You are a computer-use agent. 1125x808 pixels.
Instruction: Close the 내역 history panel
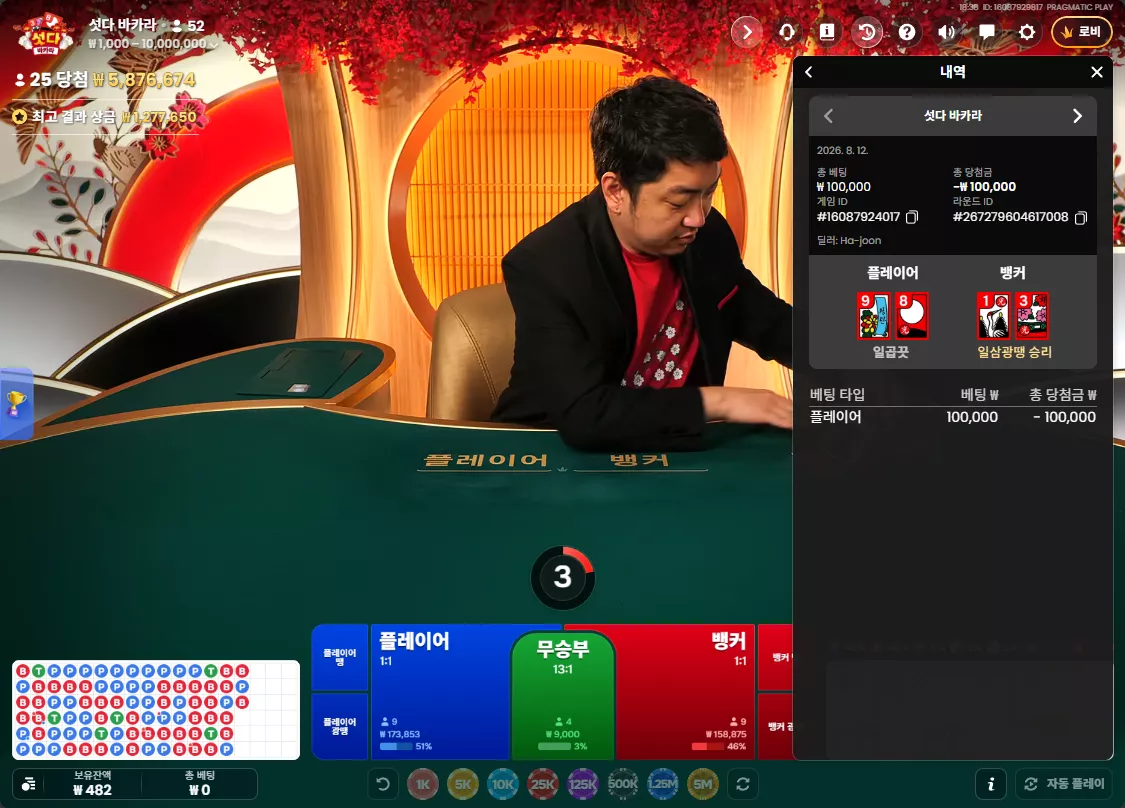[1096, 72]
